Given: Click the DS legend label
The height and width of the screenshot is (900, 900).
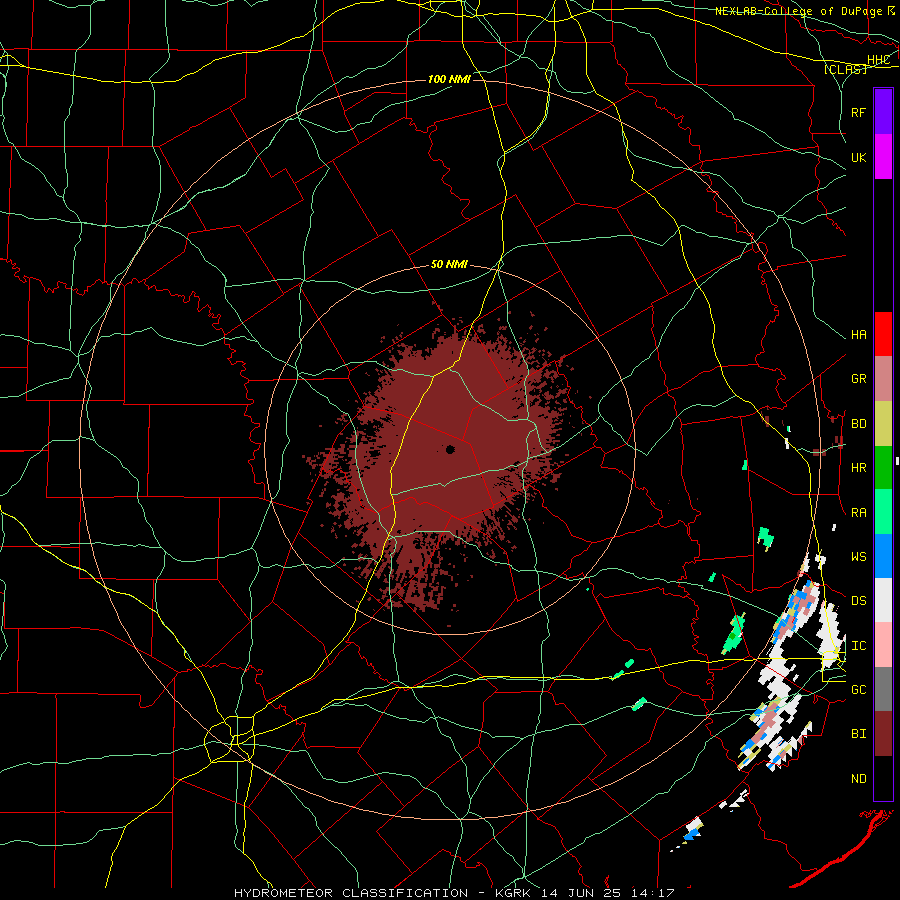Looking at the screenshot, I should click(858, 601).
